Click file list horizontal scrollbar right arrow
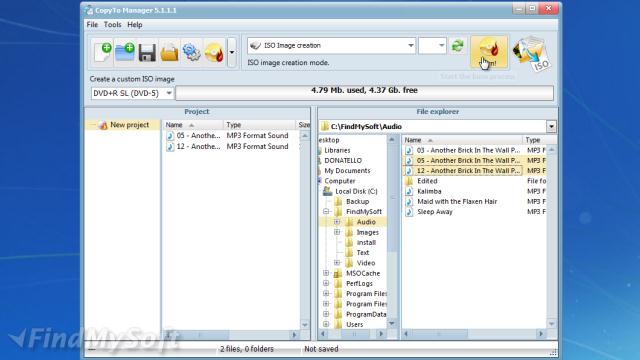Screen dimensions: 640x360 pyautogui.click(x=541, y=334)
